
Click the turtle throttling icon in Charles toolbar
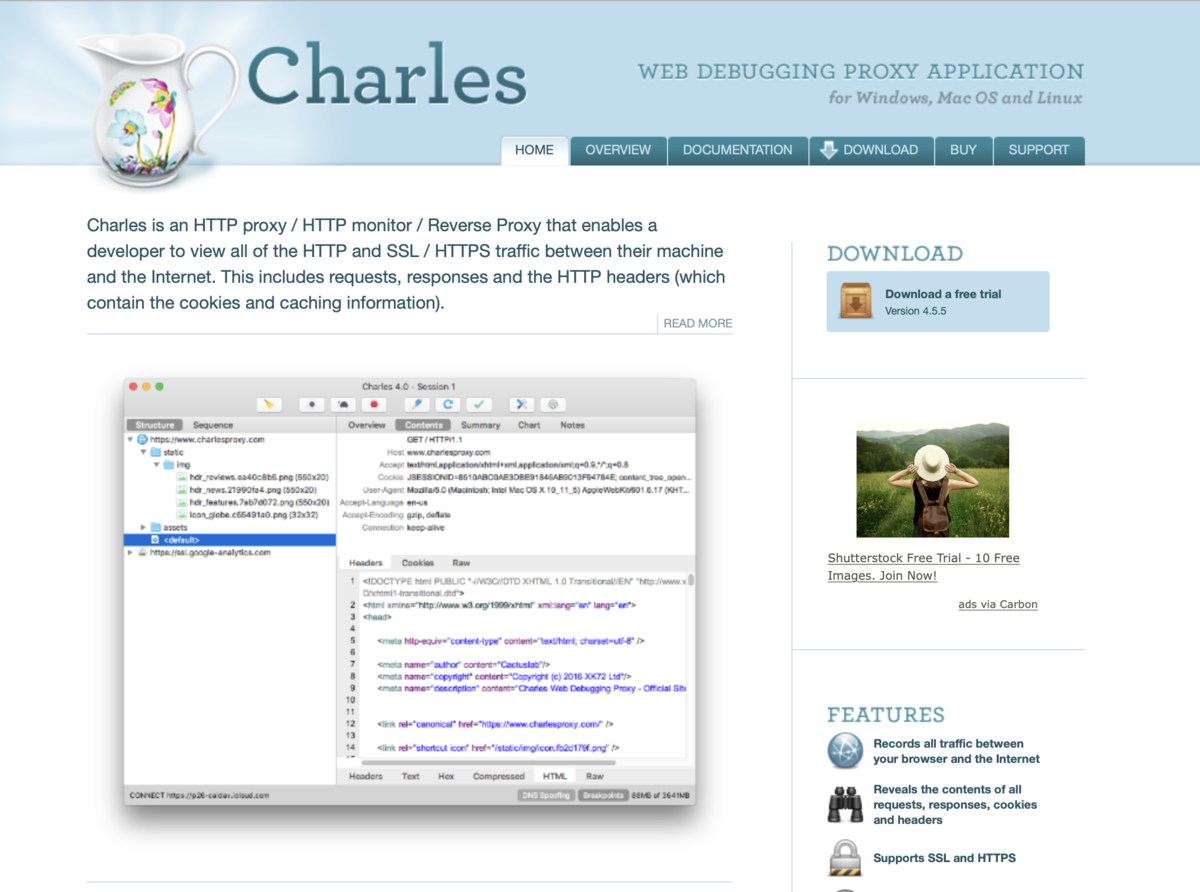click(x=343, y=405)
